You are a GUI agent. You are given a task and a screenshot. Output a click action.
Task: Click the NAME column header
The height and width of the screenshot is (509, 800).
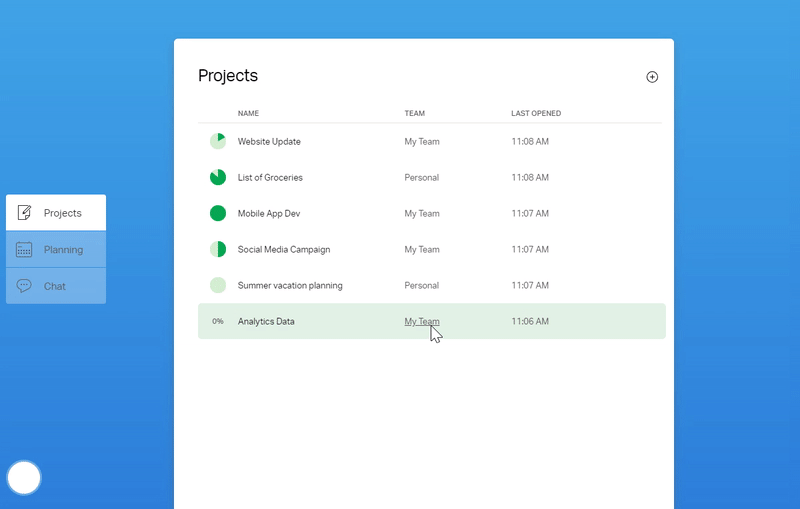click(x=248, y=113)
